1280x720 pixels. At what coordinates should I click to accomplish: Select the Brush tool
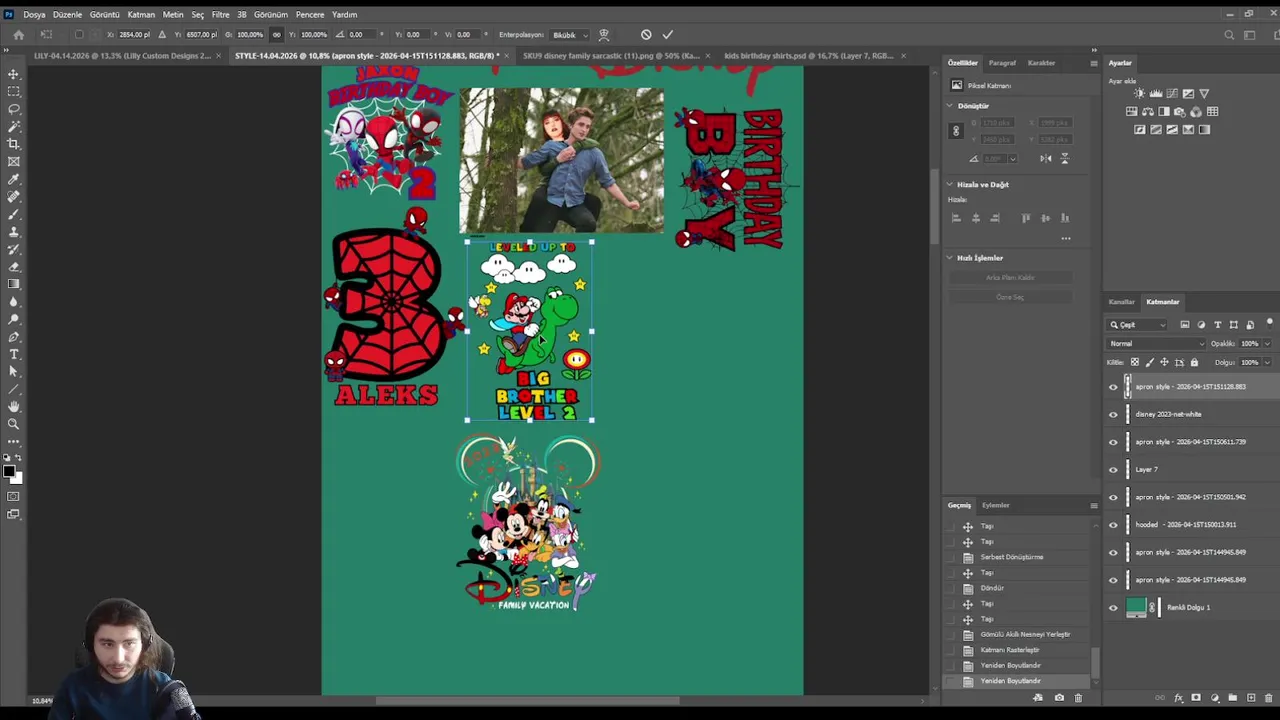tap(14, 214)
